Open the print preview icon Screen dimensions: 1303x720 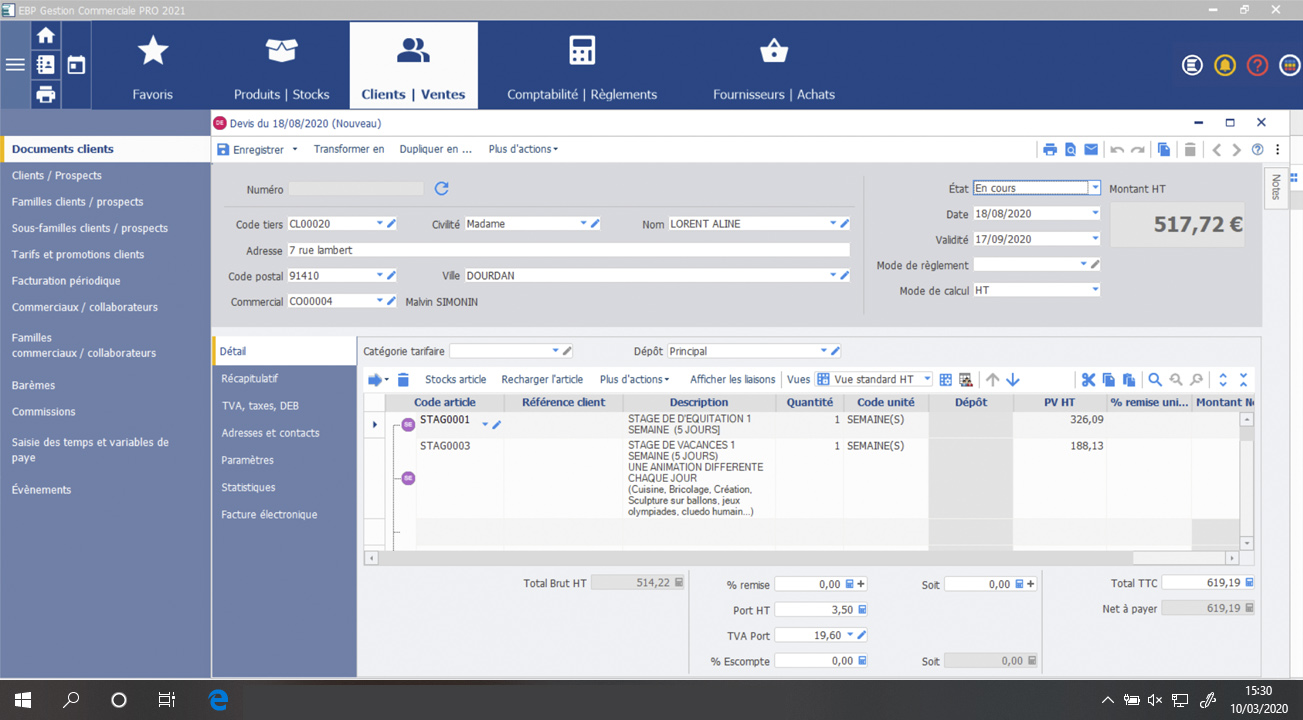(1071, 149)
